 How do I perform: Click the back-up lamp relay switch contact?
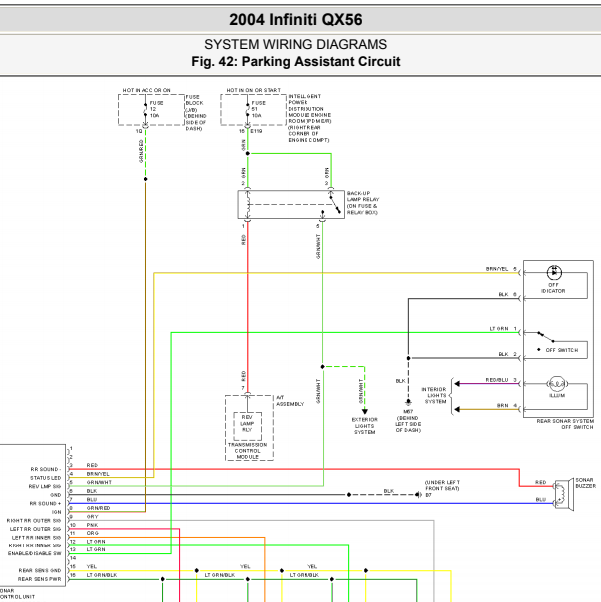[x=335, y=205]
